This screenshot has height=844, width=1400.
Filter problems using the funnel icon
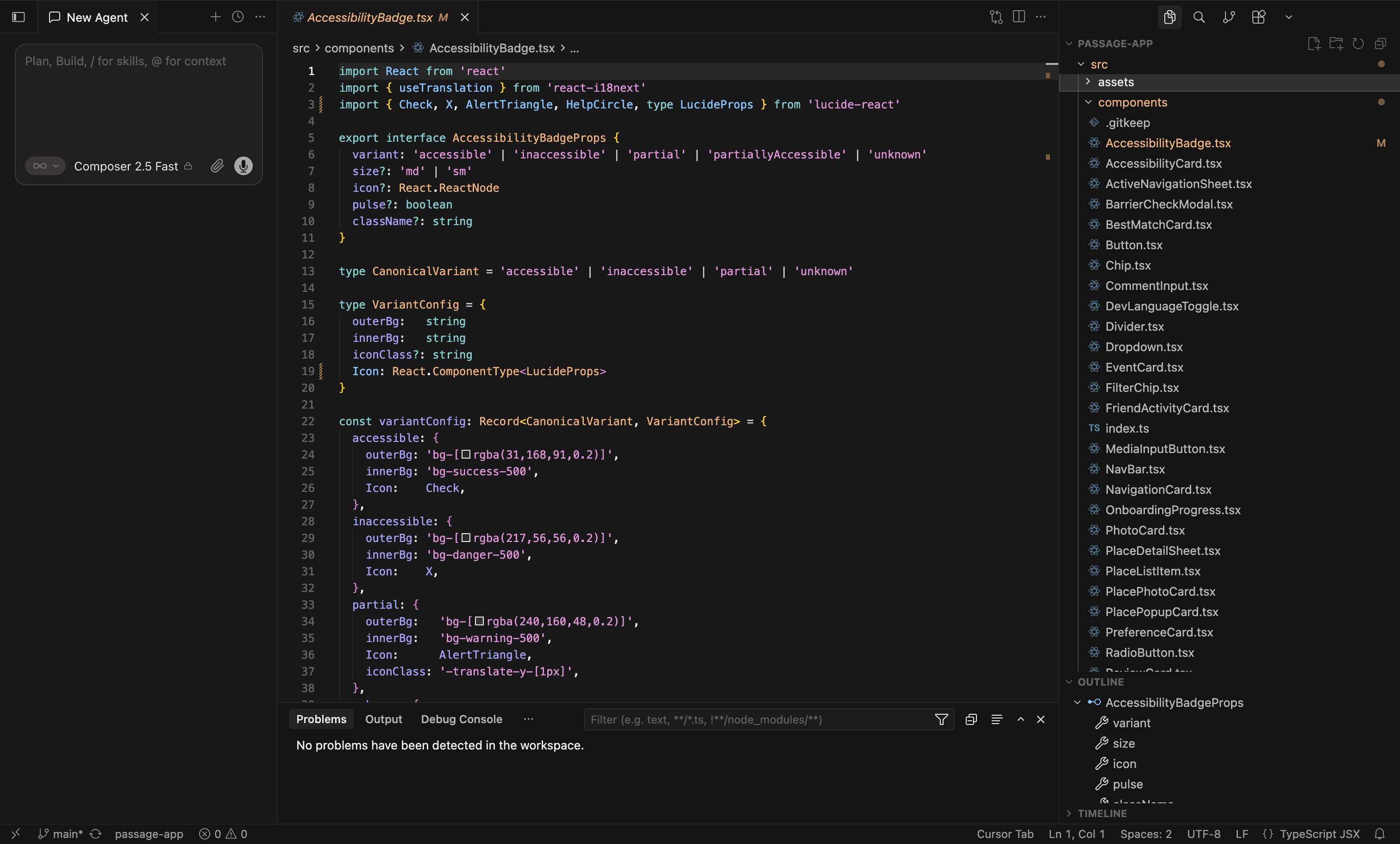click(942, 719)
